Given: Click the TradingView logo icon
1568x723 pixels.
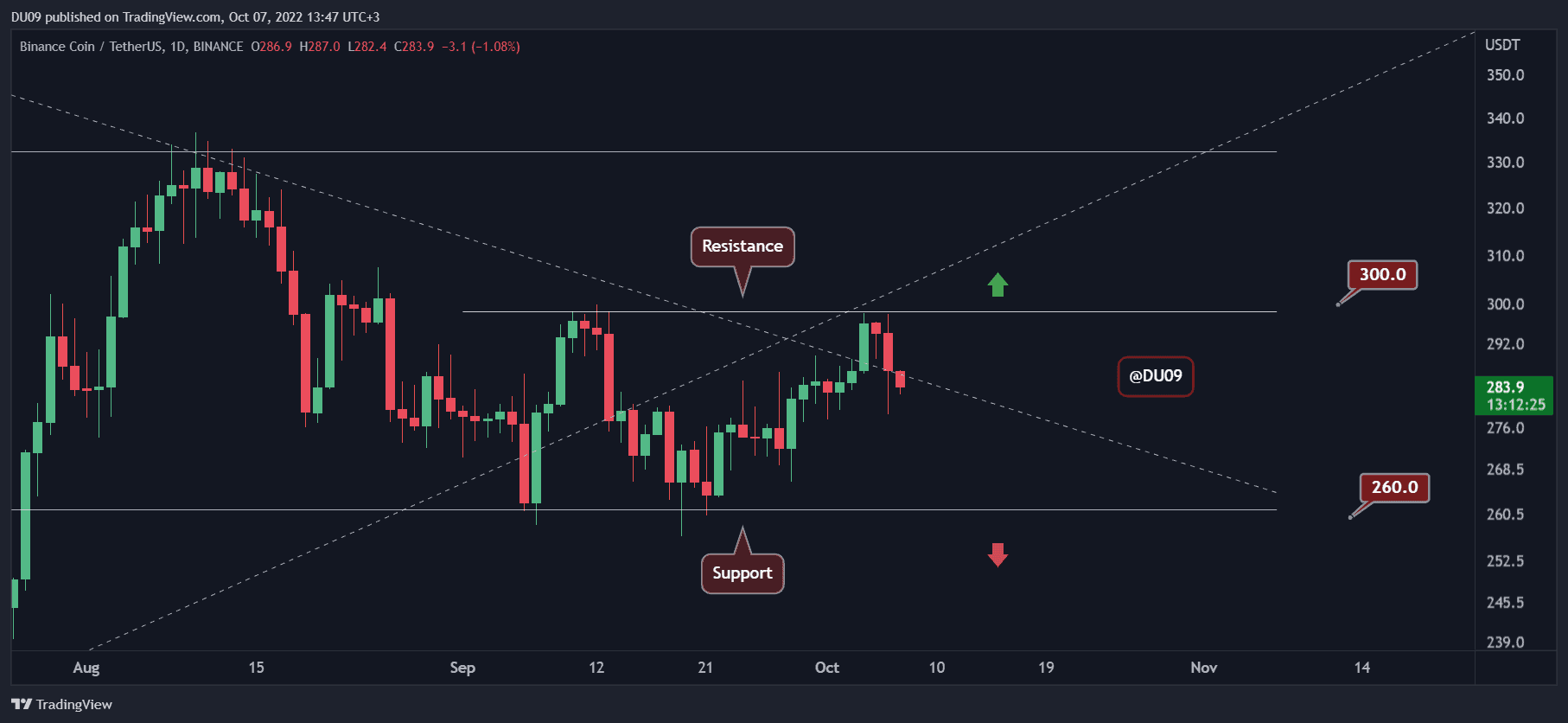Looking at the screenshot, I should (22, 704).
